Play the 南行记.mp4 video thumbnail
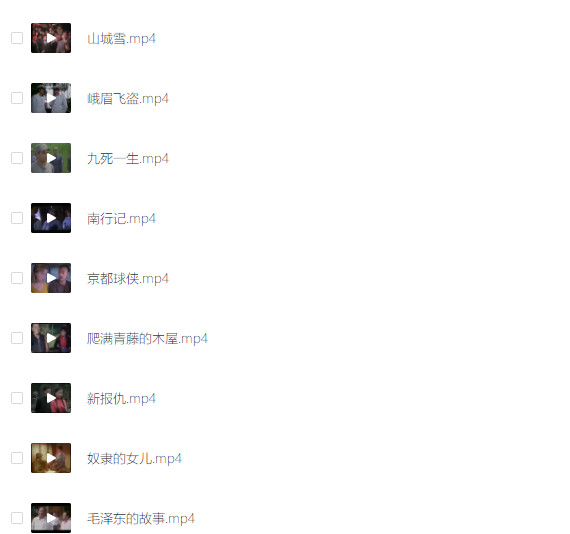Screen dimensions: 570x534 pyautogui.click(x=51, y=218)
